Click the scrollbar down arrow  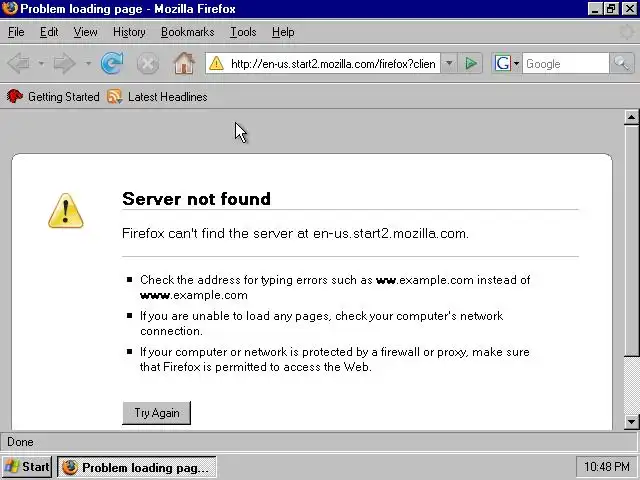(x=631, y=422)
